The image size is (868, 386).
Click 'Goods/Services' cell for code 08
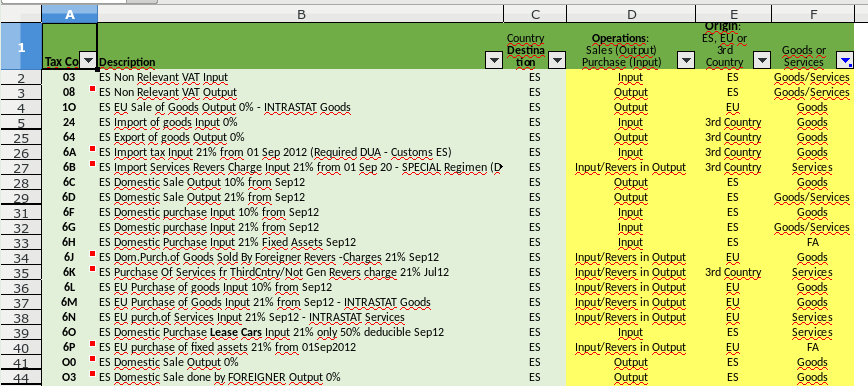pos(813,92)
